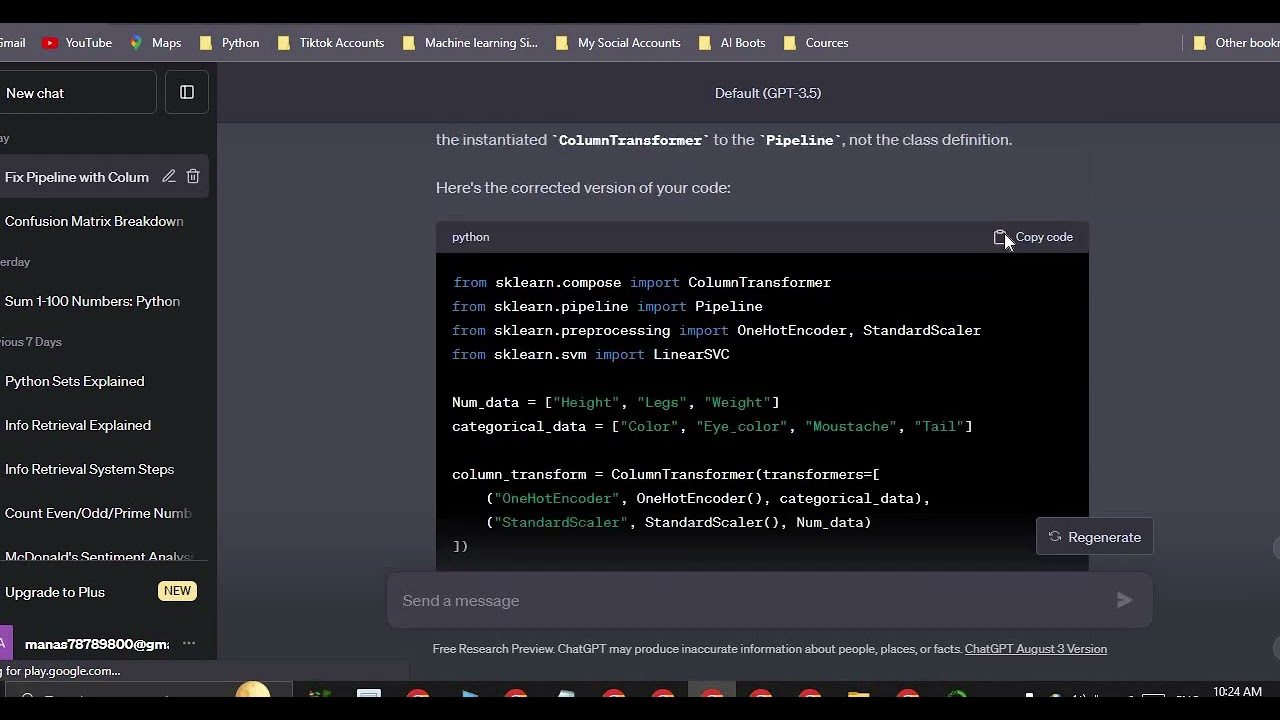Click the Regenerate button

(1095, 537)
